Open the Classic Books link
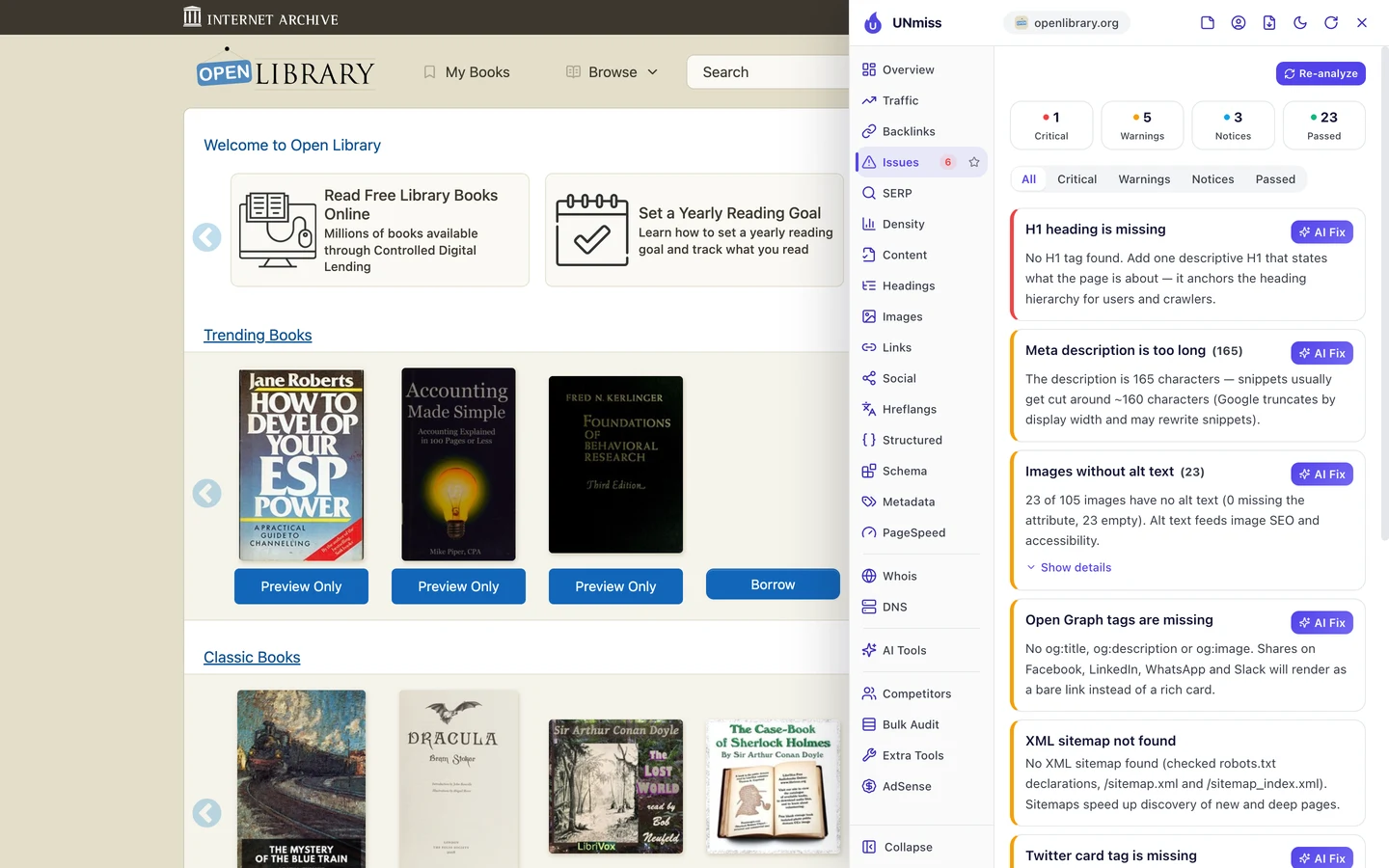This screenshot has width=1389, height=868. [x=252, y=657]
